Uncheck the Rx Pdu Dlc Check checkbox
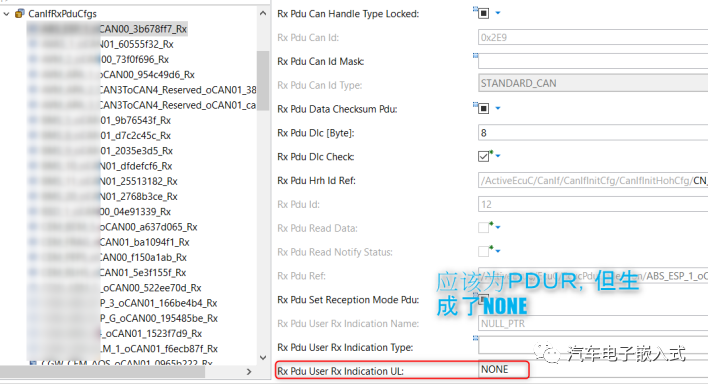Image resolution: width=708 pixels, height=384 pixels. [x=484, y=156]
